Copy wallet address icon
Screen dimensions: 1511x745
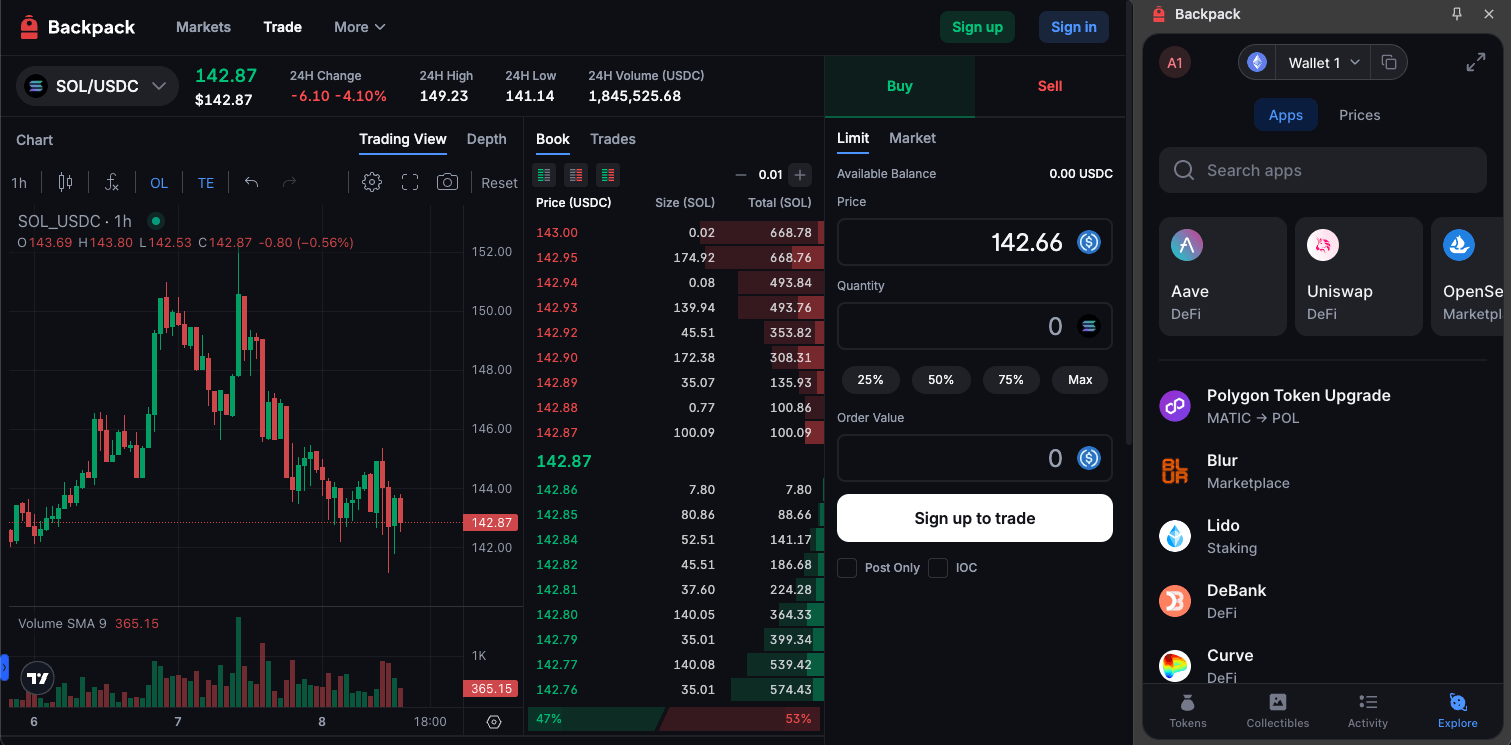click(x=1388, y=62)
